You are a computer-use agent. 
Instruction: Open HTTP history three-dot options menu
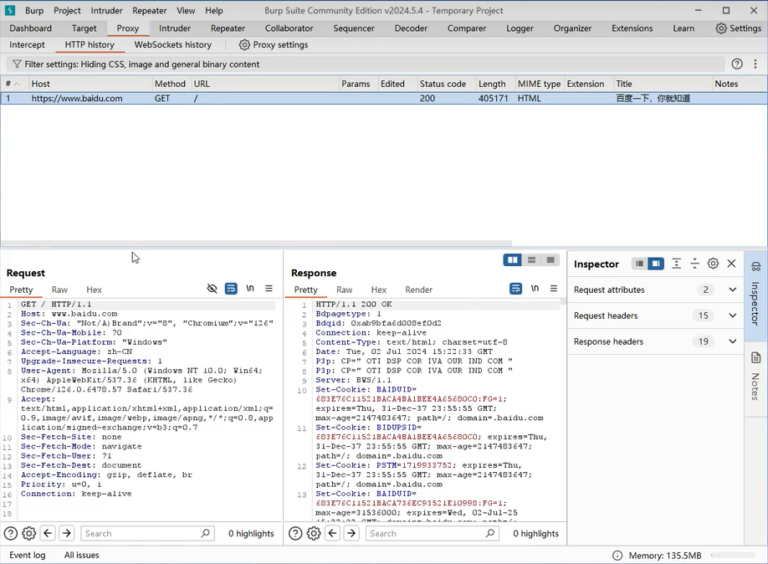click(x=755, y=64)
